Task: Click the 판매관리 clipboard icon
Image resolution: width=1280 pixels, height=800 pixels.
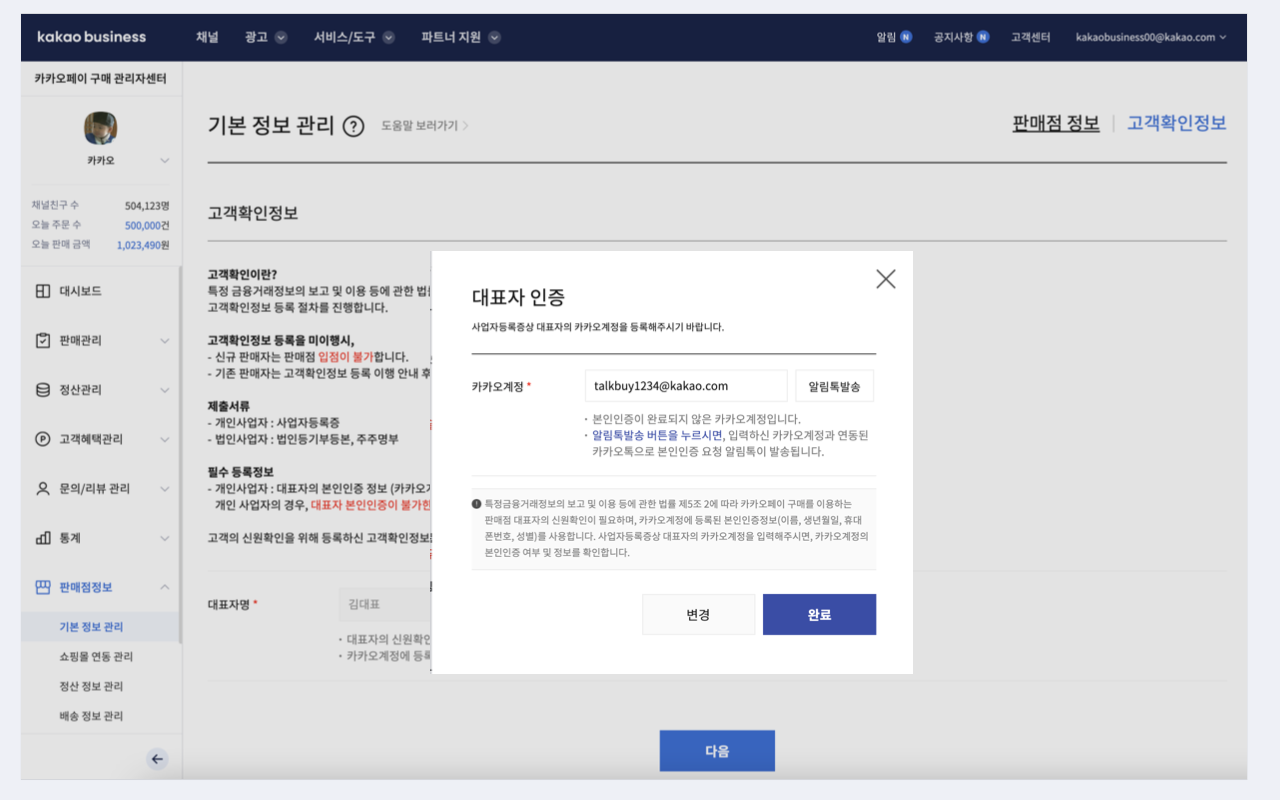Action: click(x=42, y=340)
